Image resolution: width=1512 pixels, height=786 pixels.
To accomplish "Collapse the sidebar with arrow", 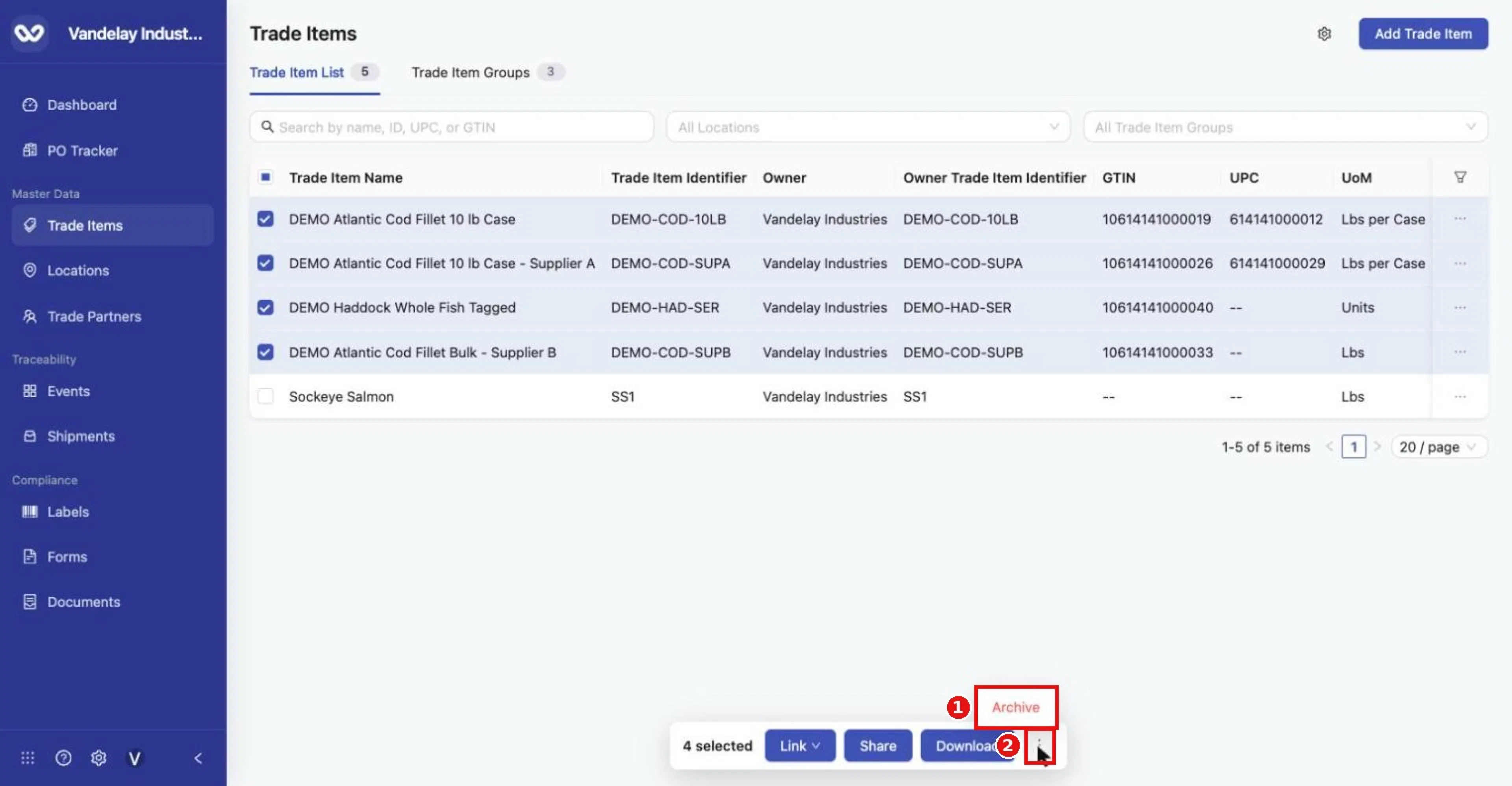I will [x=198, y=758].
